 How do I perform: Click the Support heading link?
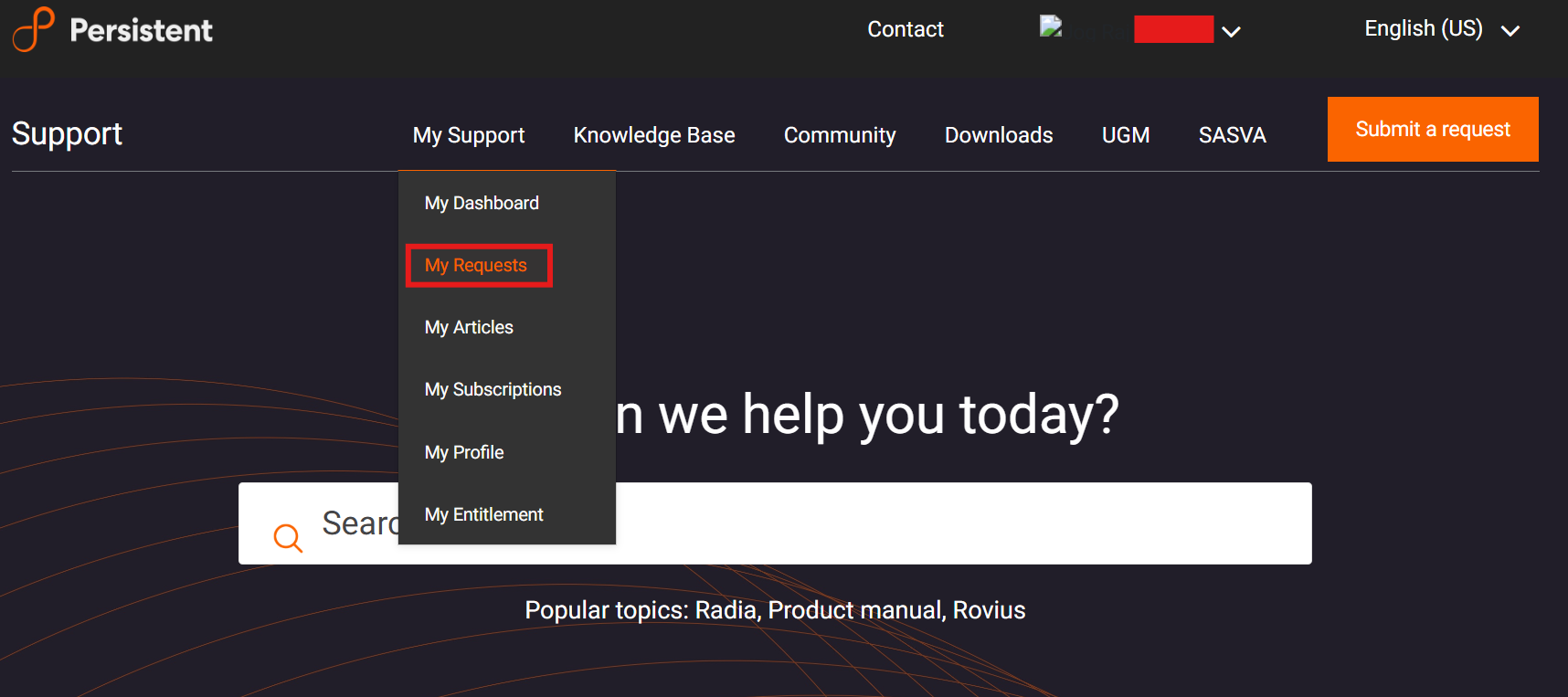click(x=67, y=134)
